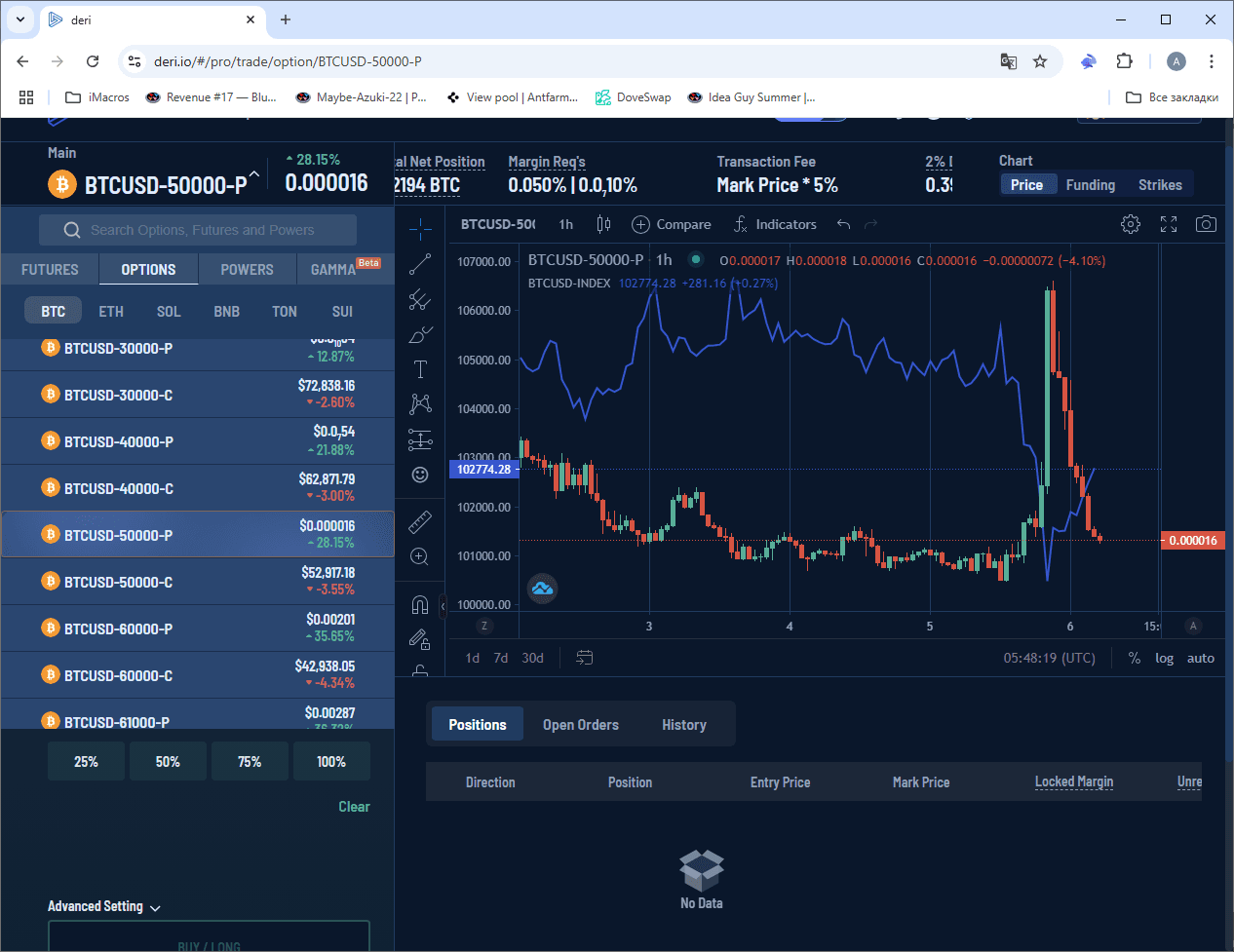The width and height of the screenshot is (1234, 952).
Task: Click the Clear link
Action: click(x=354, y=807)
